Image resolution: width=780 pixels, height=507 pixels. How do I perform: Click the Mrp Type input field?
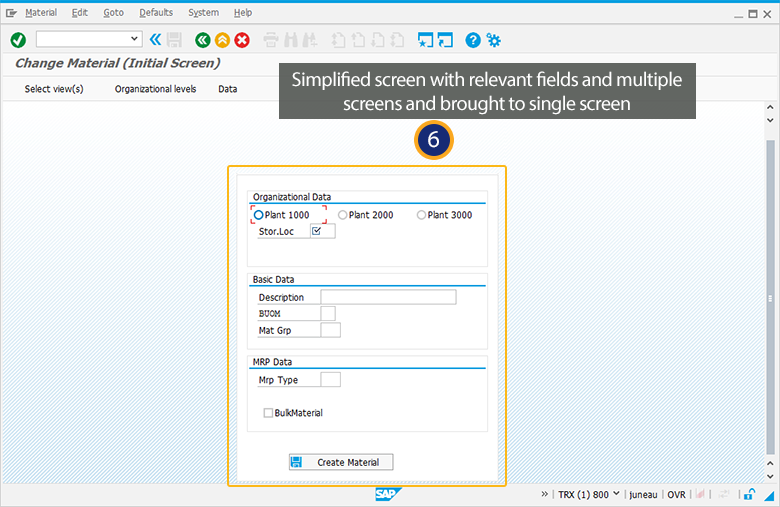pyautogui.click(x=331, y=380)
